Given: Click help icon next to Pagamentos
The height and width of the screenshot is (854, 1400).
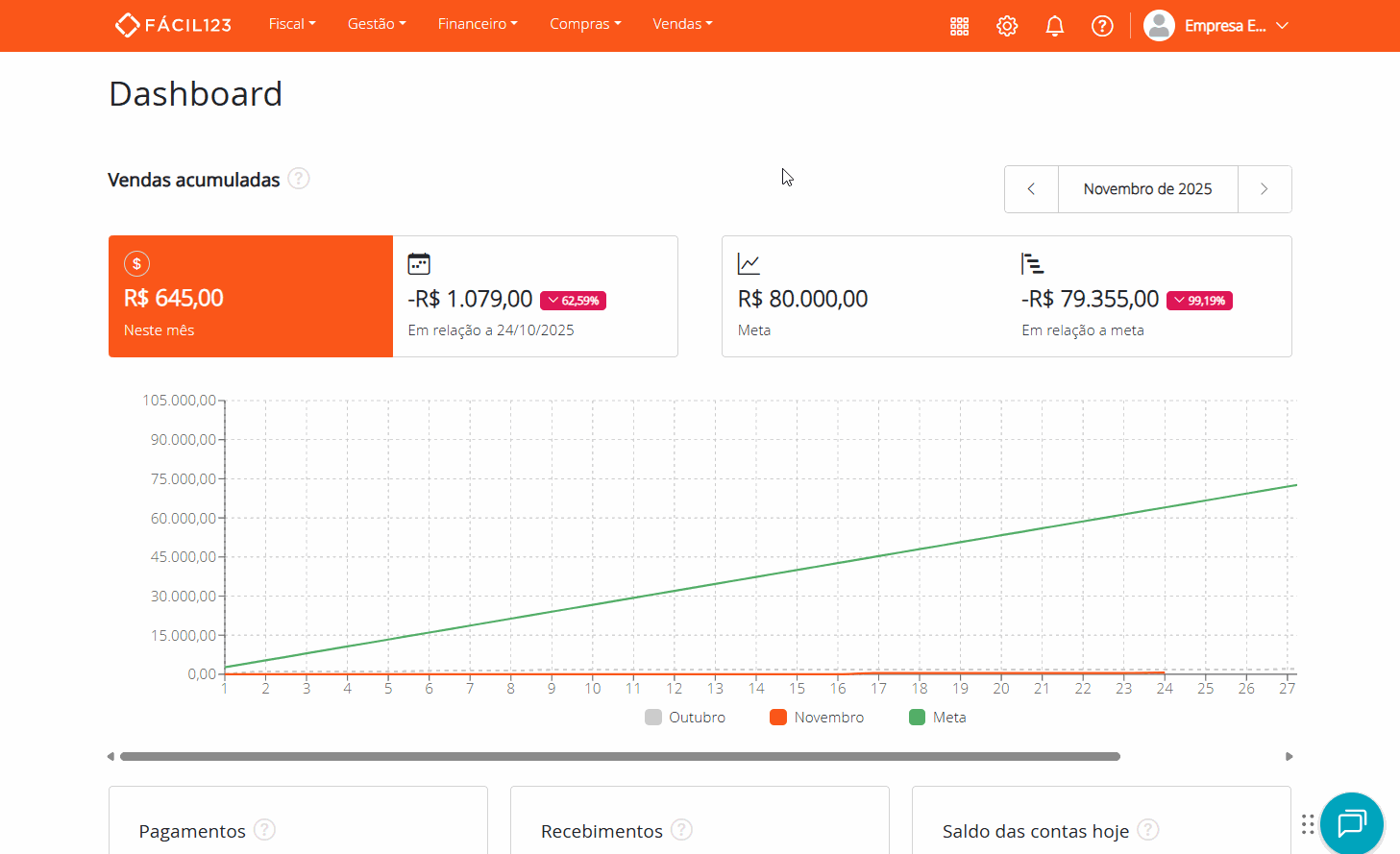Looking at the screenshot, I should click(x=265, y=830).
